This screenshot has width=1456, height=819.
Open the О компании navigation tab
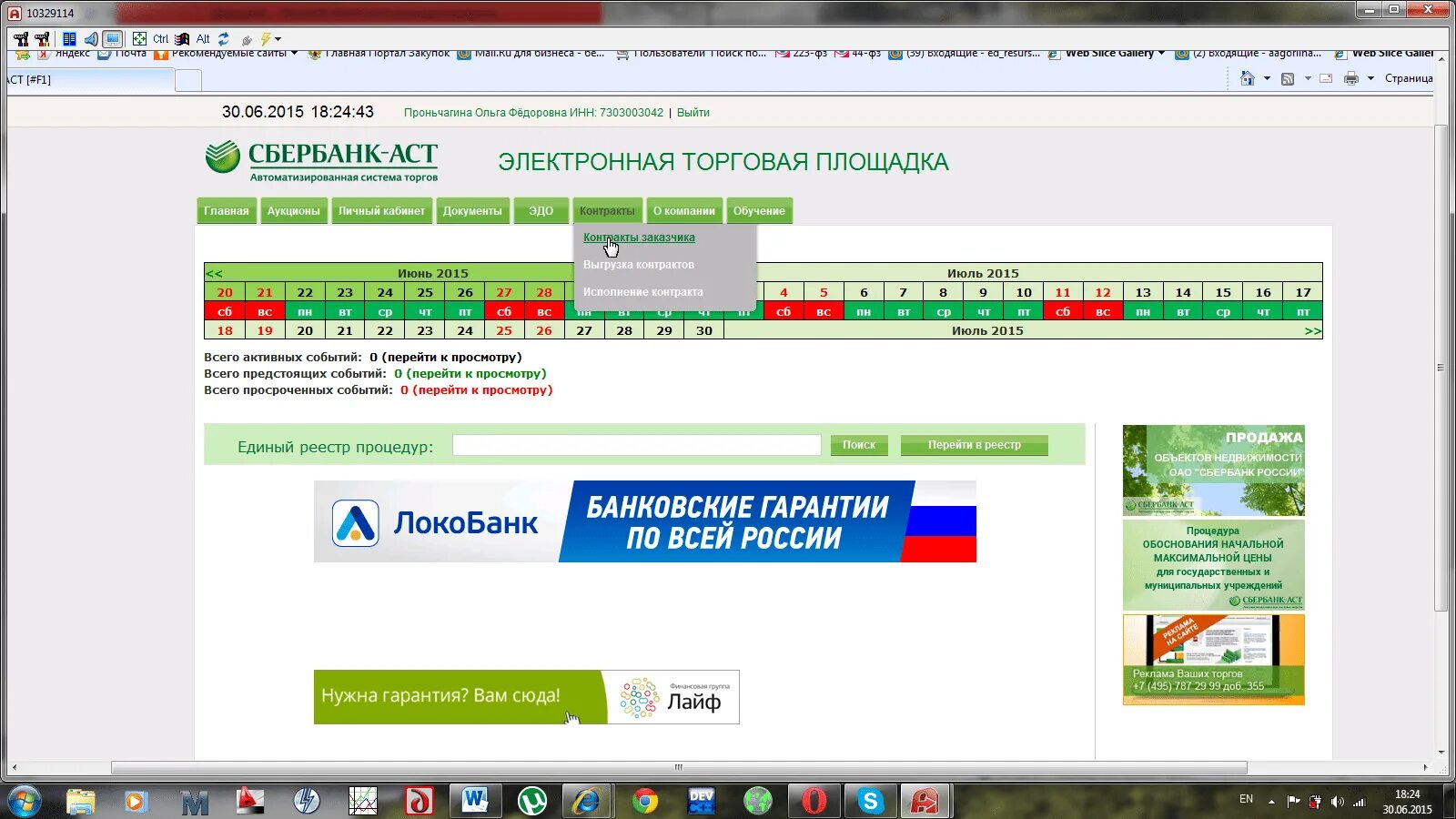click(683, 210)
